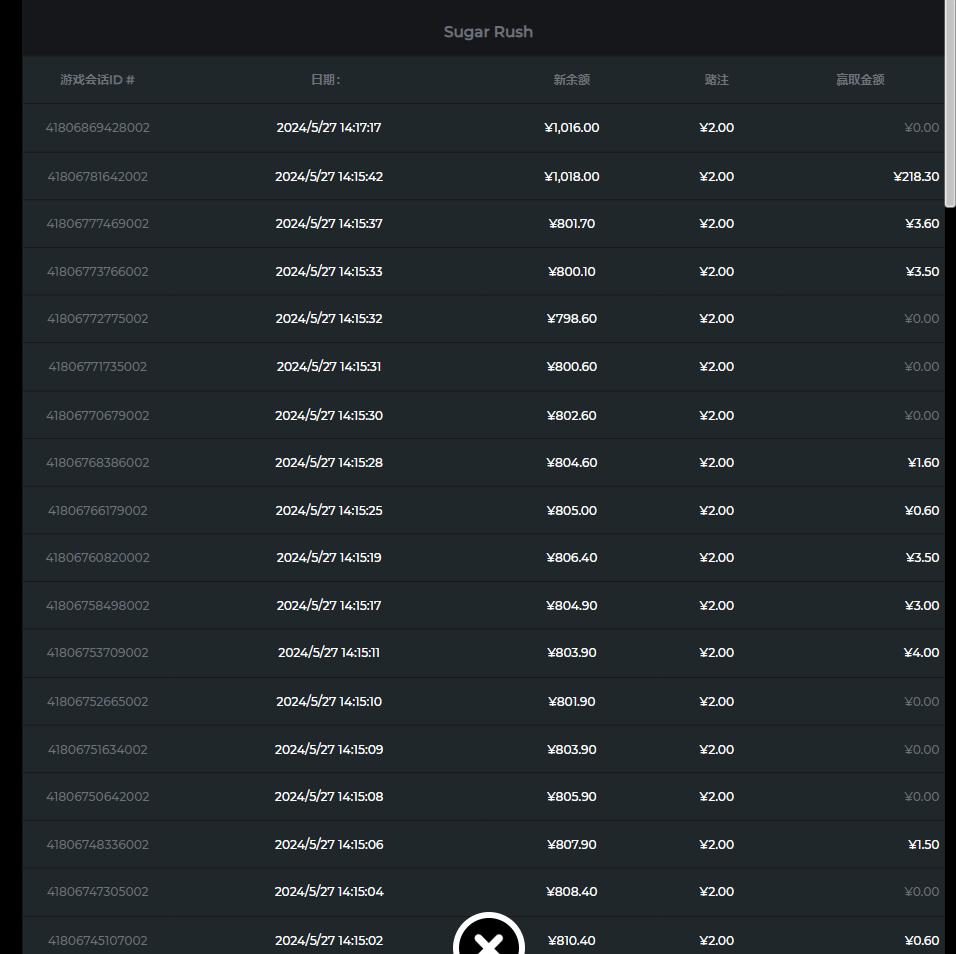Click the ¥801.70 new balance
956x954 pixels.
coord(572,224)
